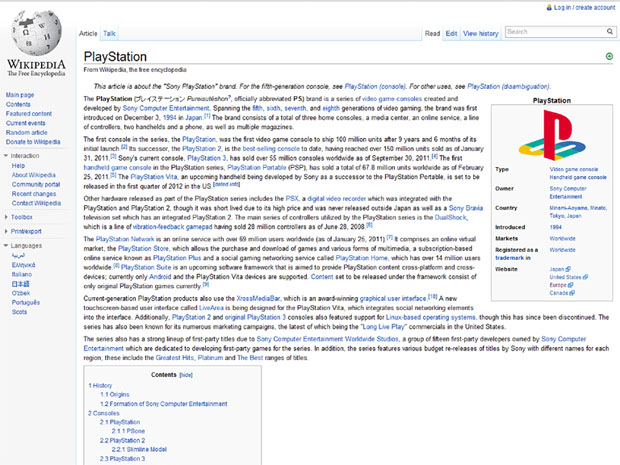Open DualShock link
This screenshot has height=465, width=620.
[x=451, y=217]
